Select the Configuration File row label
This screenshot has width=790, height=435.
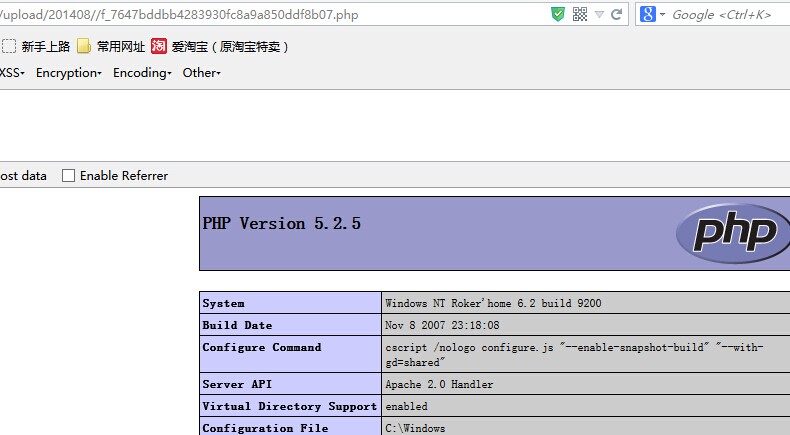[x=266, y=428]
